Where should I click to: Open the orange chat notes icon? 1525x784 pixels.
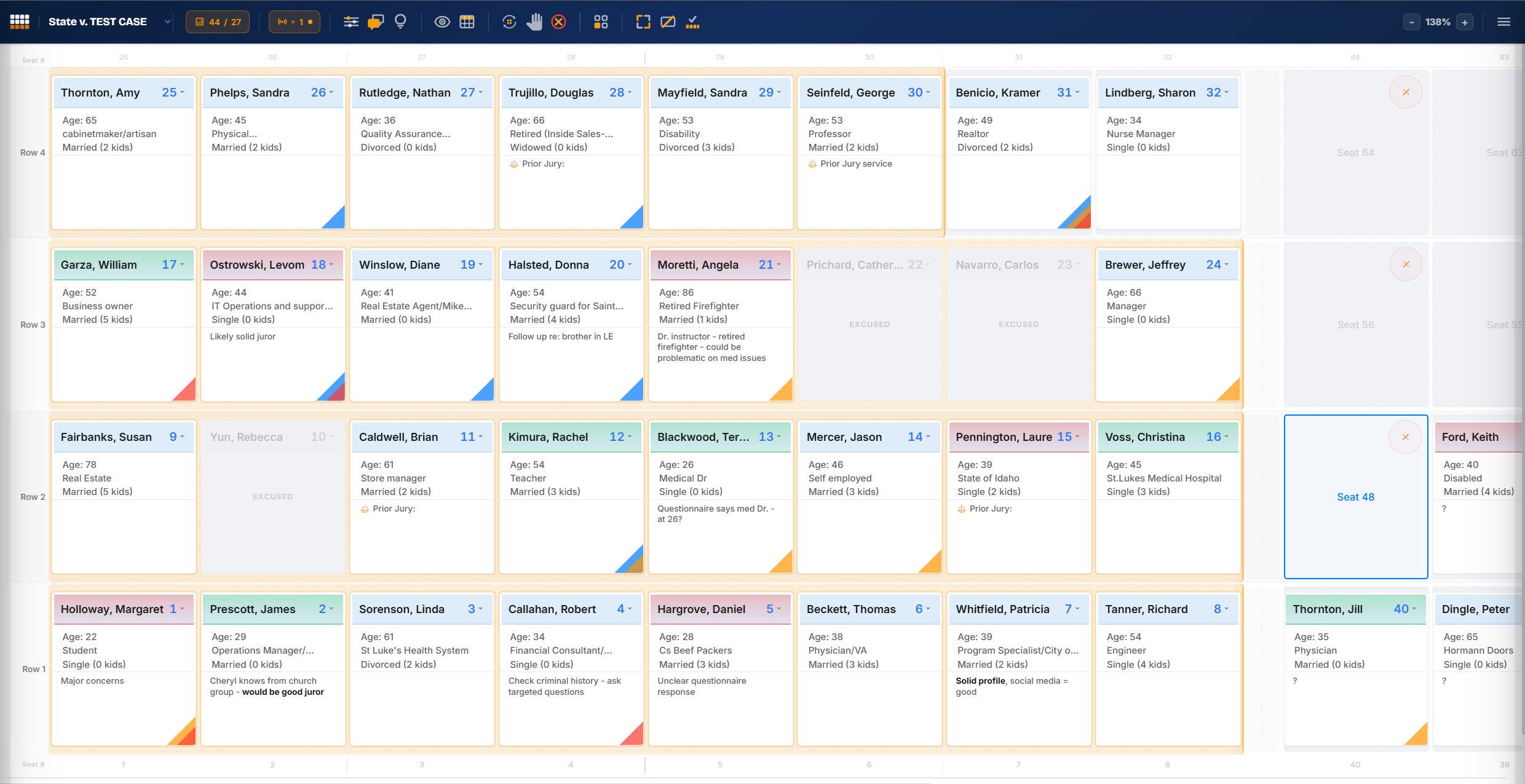376,22
